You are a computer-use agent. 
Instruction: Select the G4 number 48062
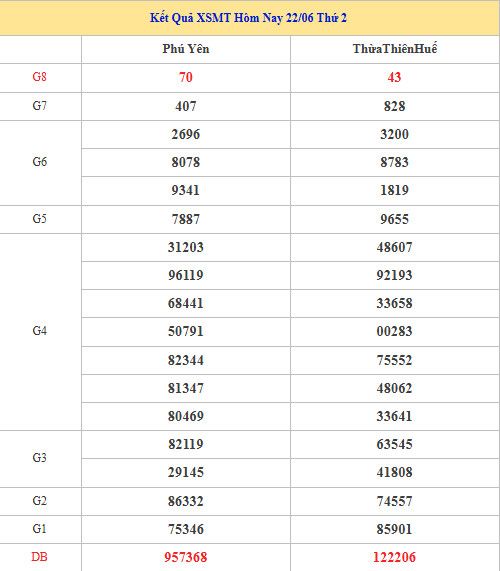[394, 388]
